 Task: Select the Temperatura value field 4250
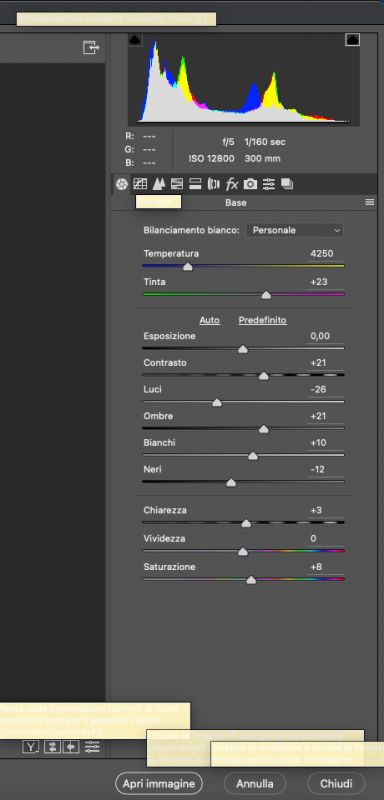[x=325, y=254]
